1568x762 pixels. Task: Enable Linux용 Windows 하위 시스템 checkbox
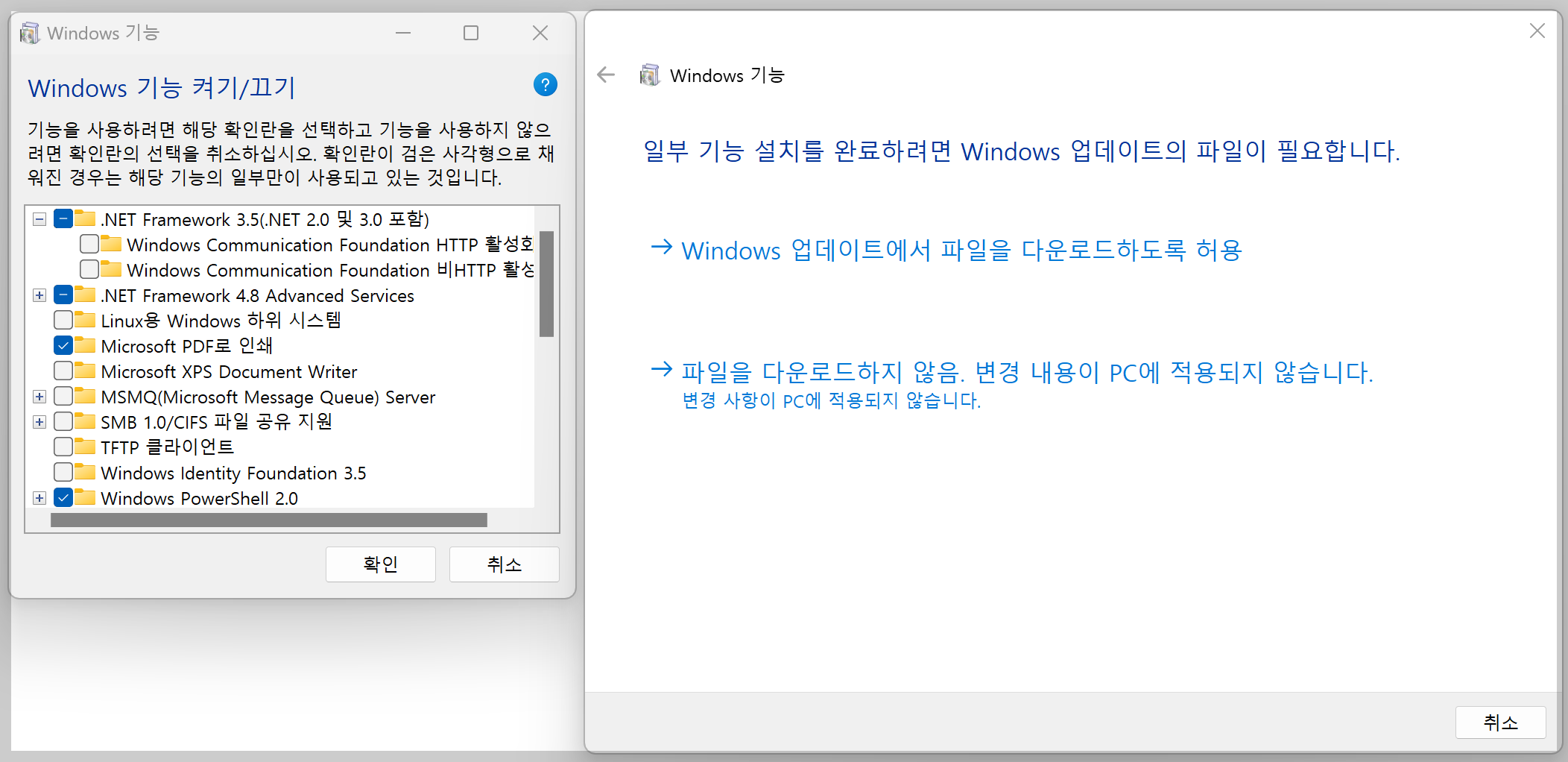pyautogui.click(x=63, y=321)
